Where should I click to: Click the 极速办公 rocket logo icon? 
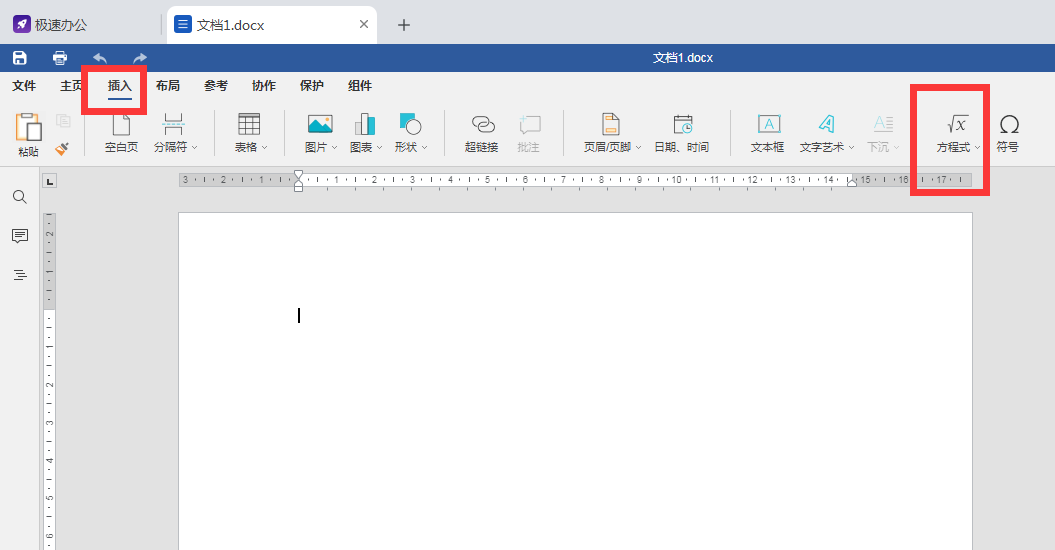22,25
